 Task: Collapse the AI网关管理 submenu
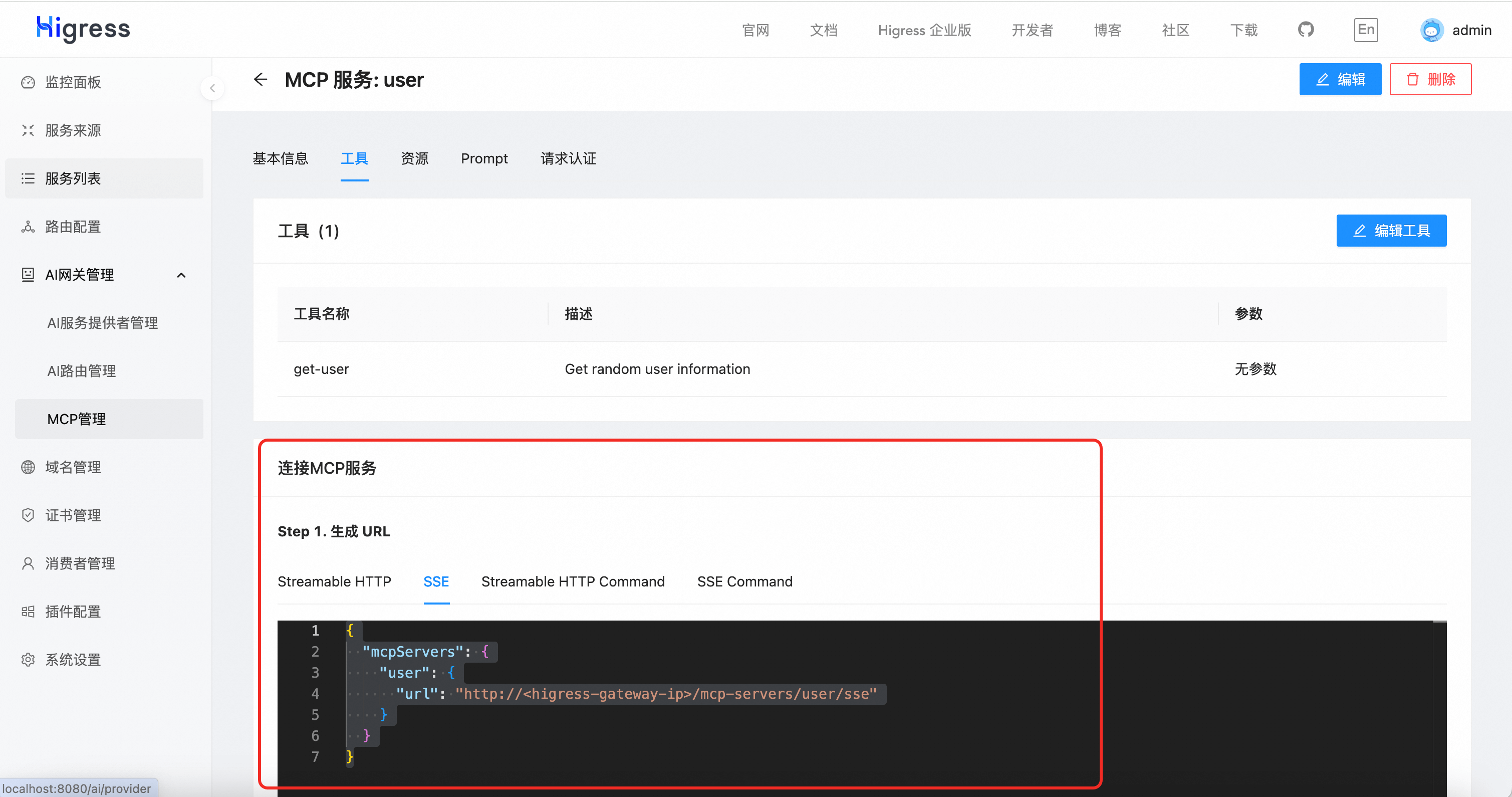coord(181,275)
